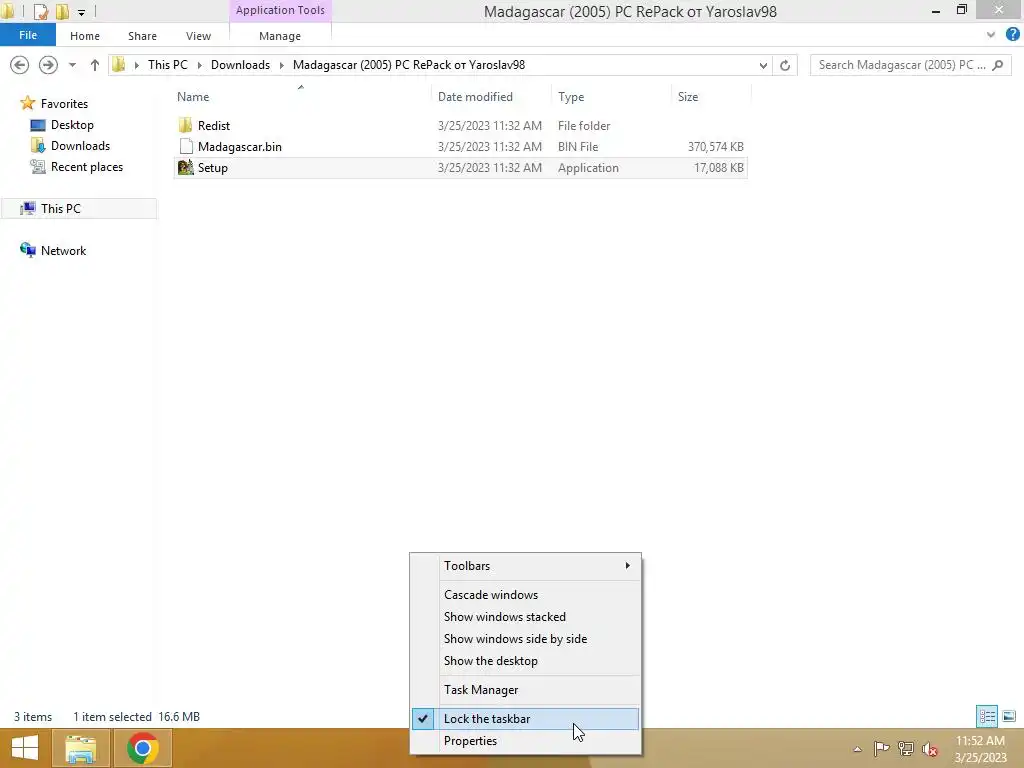This screenshot has height=768, width=1024.
Task: Go back with the Back arrow button
Action: click(20, 65)
